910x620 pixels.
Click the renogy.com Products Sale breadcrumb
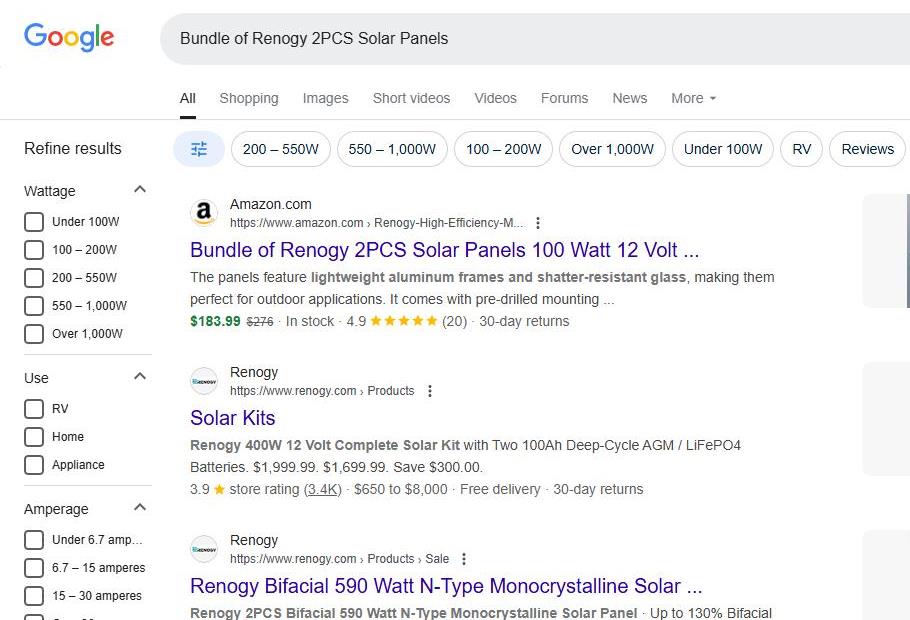(x=340, y=559)
